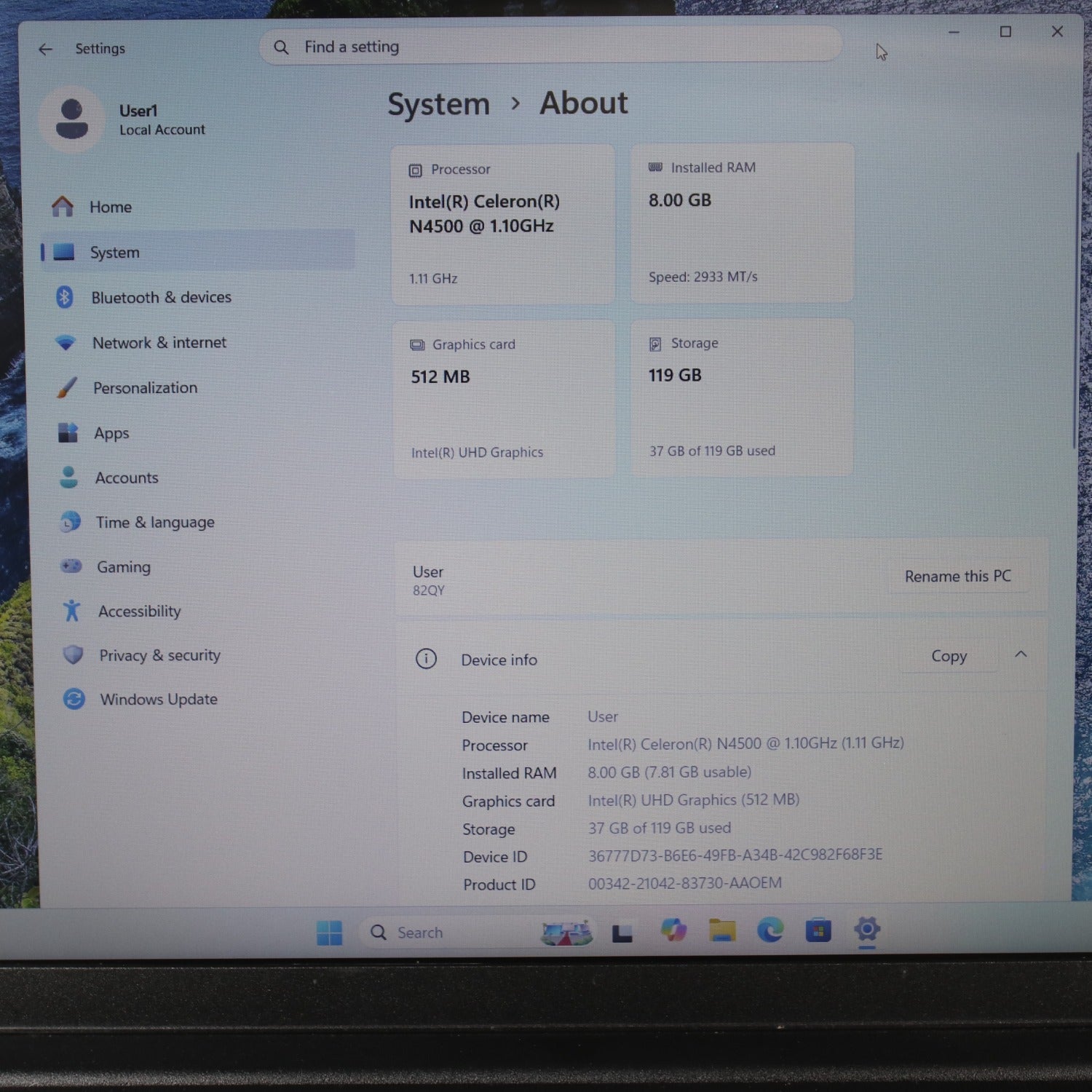Click the Personalization paintbrush icon
The height and width of the screenshot is (1092, 1092).
[x=66, y=387]
